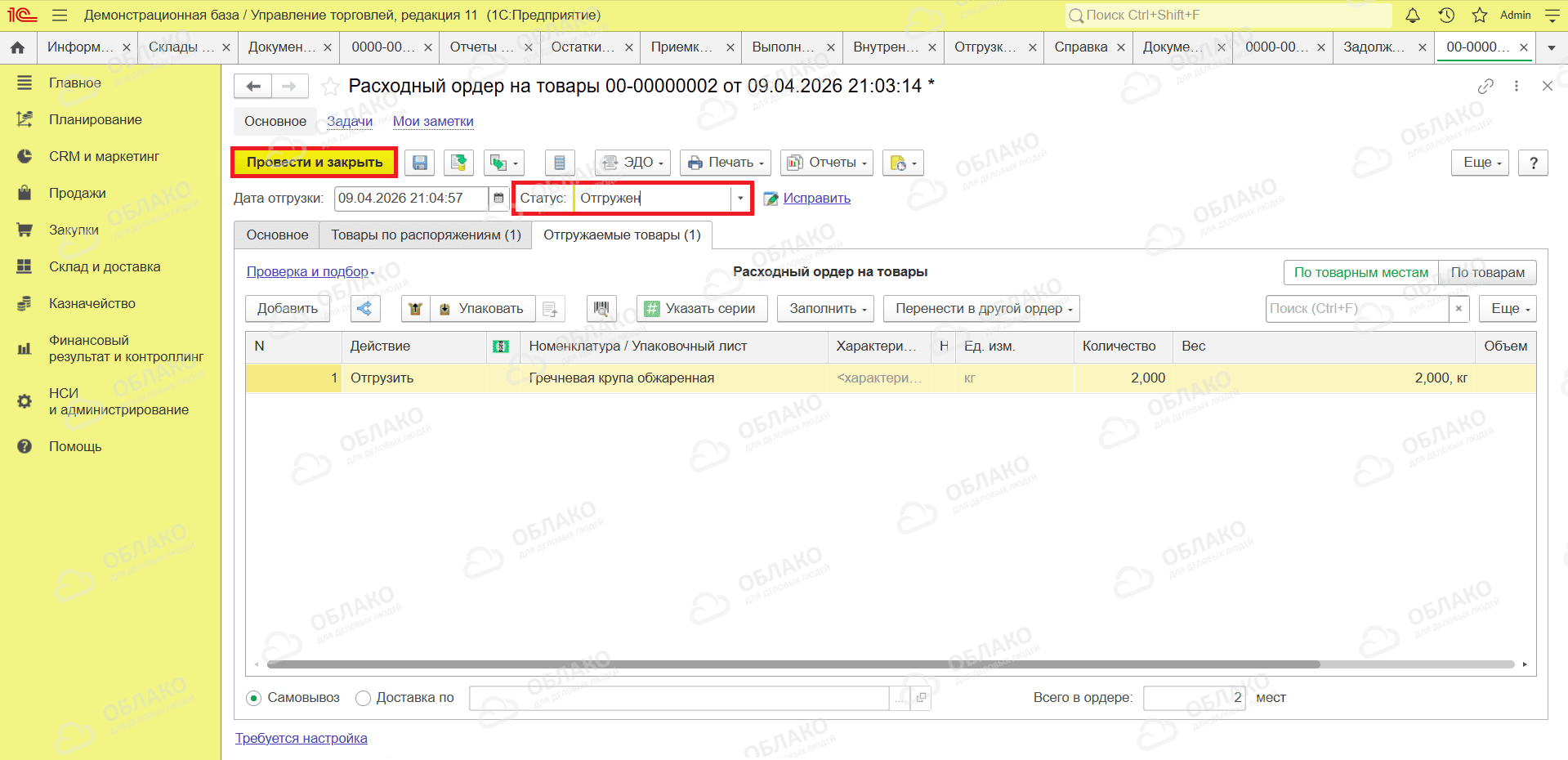Expand the Заполнить dropdown
Image resolution: width=1568 pixels, height=760 pixels.
[828, 309]
